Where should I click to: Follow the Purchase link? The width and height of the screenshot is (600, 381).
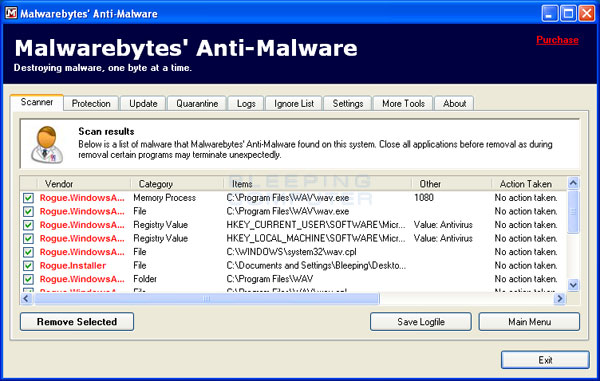(557, 40)
